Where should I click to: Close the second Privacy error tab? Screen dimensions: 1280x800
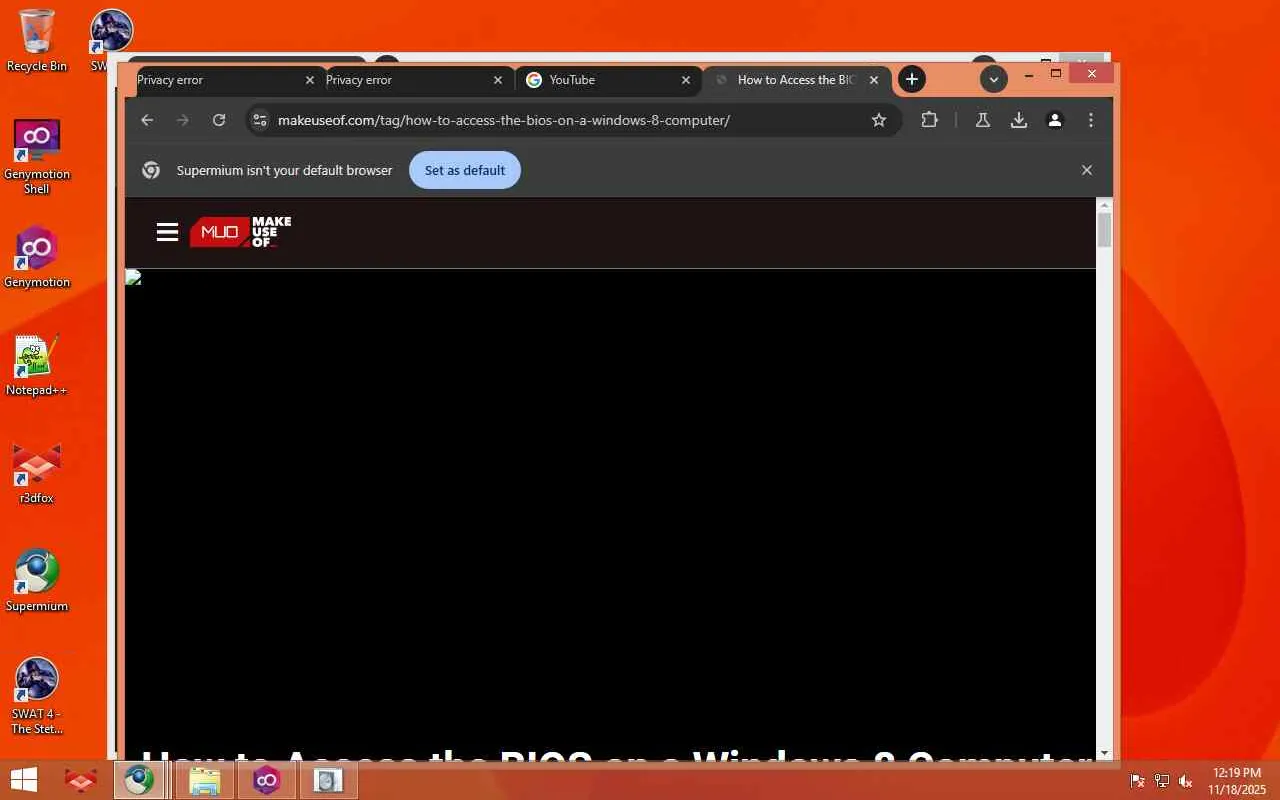(x=498, y=80)
